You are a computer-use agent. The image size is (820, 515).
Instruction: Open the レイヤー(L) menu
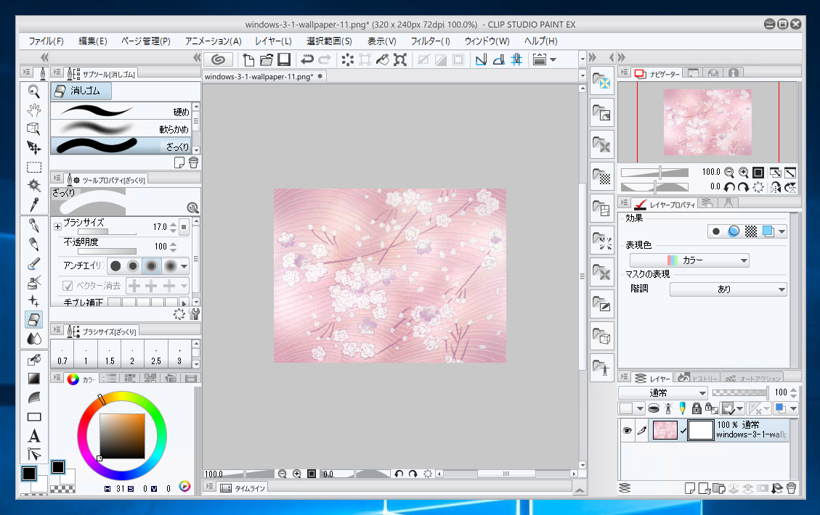click(x=273, y=41)
